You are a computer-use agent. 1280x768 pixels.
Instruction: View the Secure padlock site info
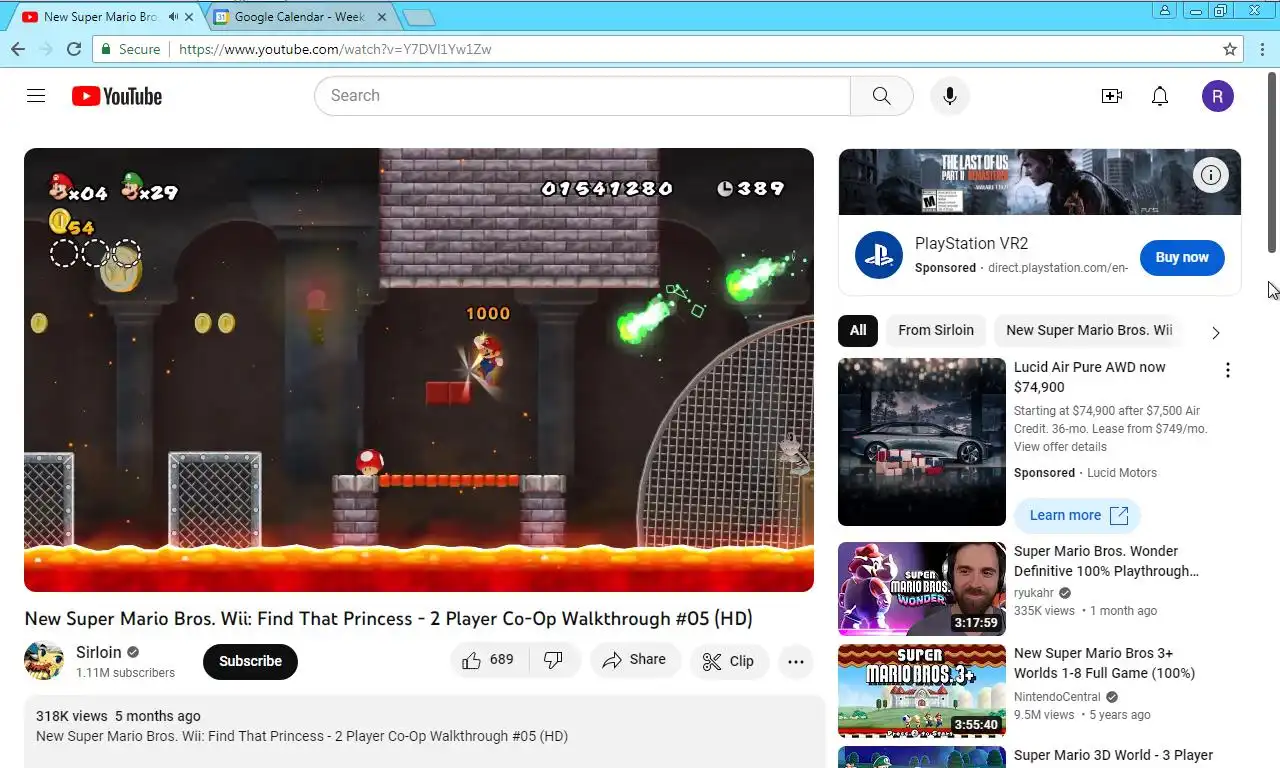point(130,49)
